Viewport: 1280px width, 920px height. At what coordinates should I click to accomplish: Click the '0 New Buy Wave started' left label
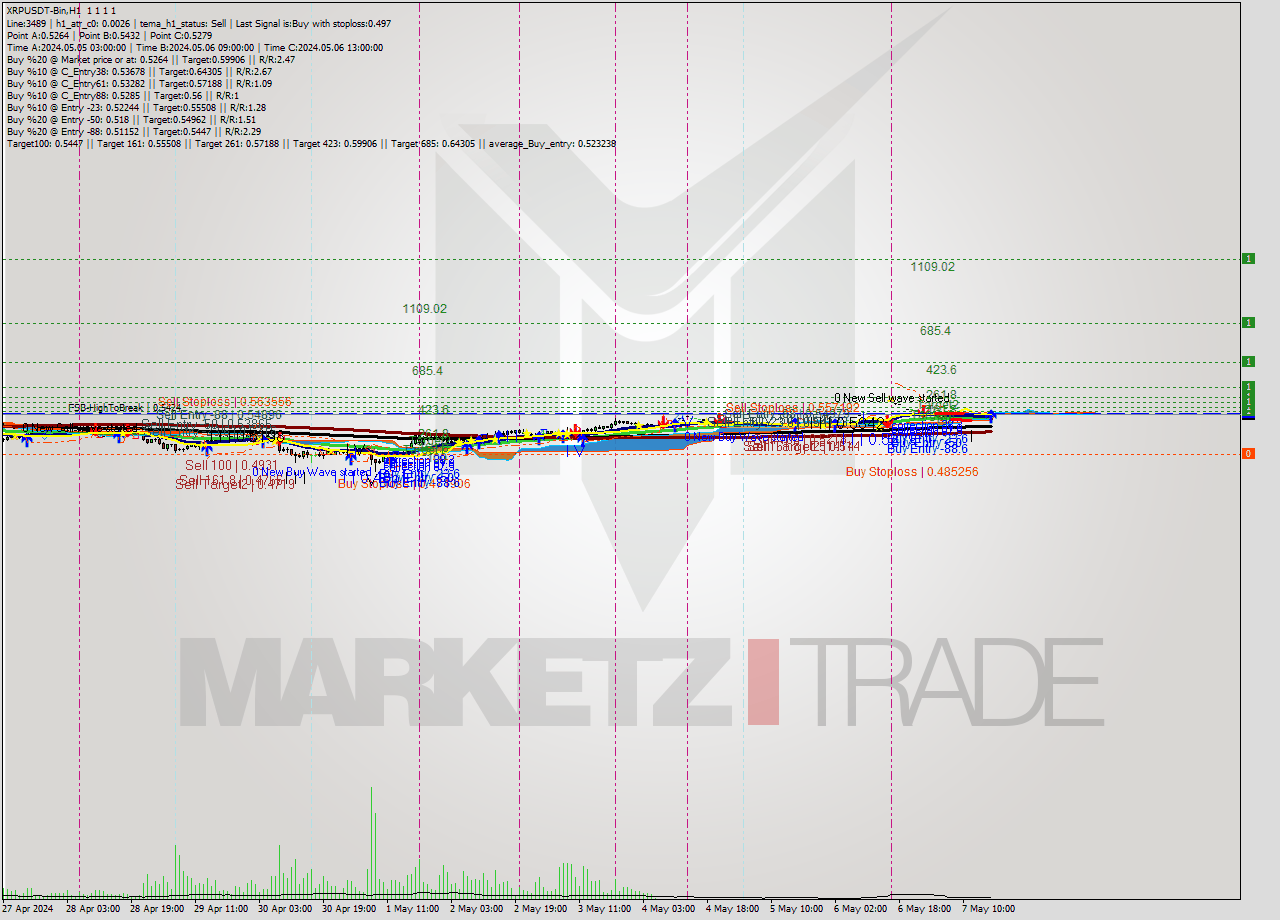coord(311,472)
